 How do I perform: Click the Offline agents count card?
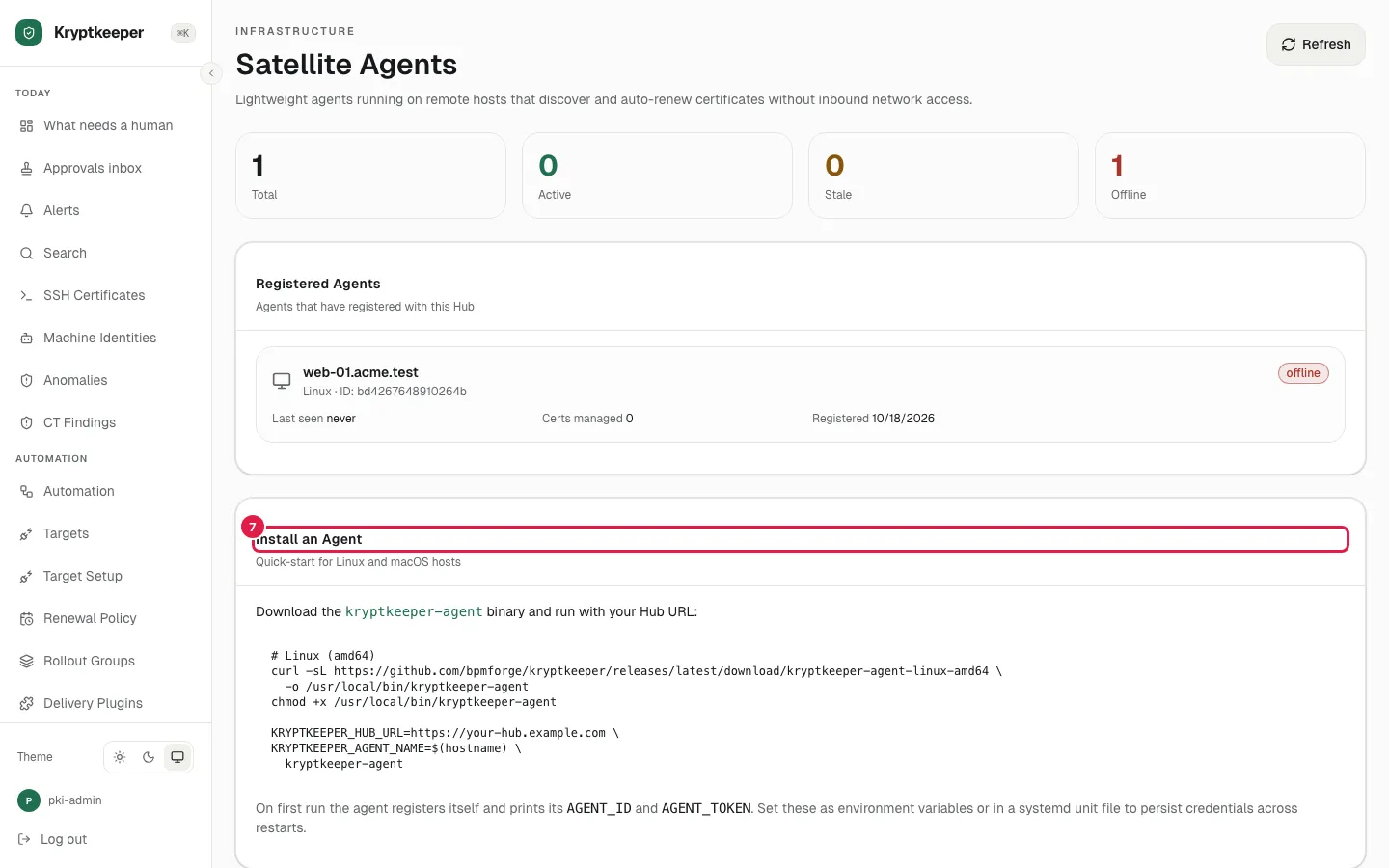pyautogui.click(x=1230, y=176)
